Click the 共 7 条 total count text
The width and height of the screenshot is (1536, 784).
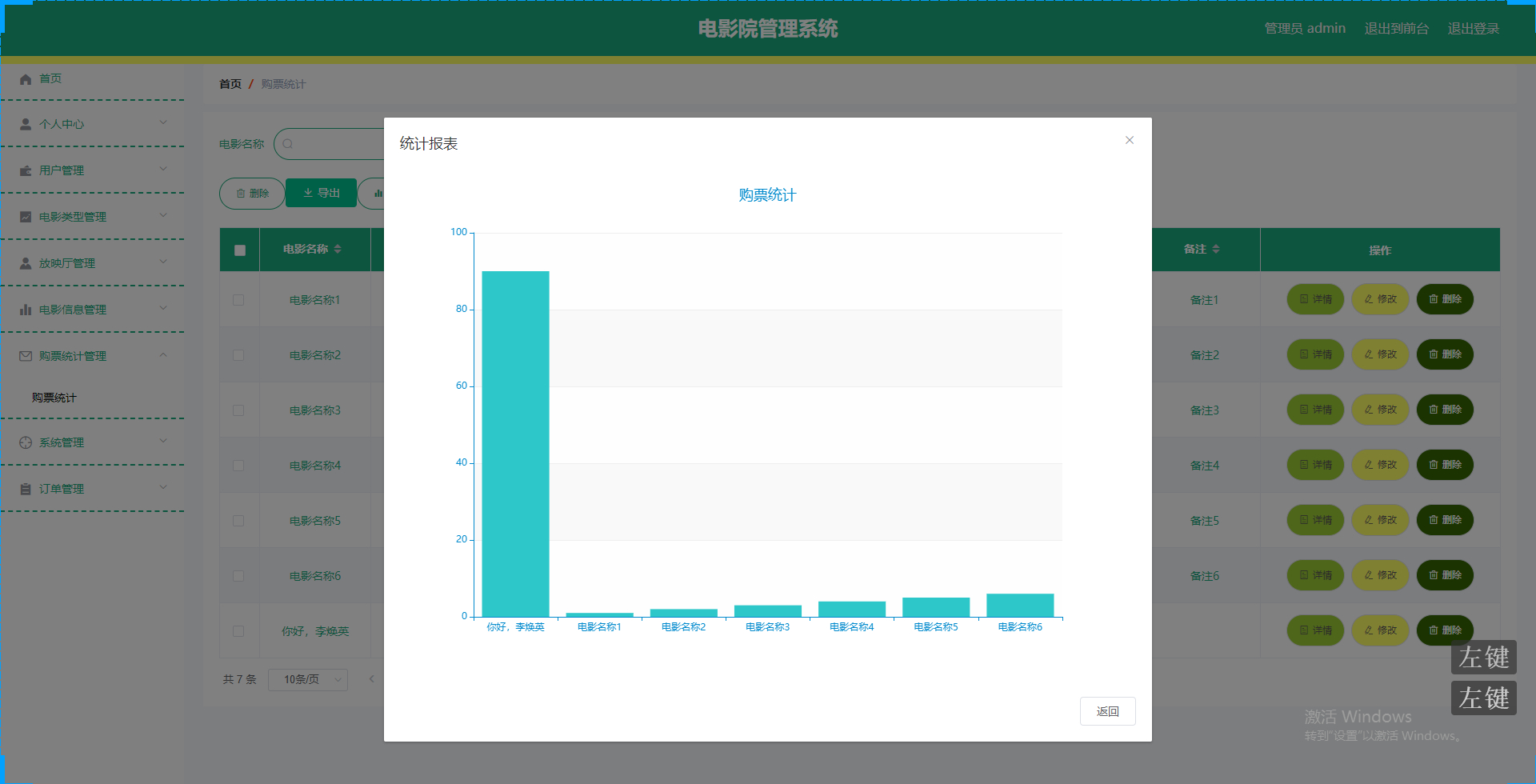(x=239, y=679)
